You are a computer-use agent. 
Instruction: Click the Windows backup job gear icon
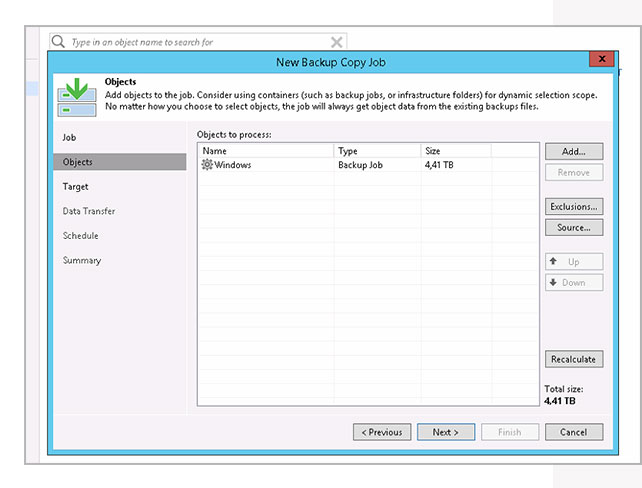[207, 165]
